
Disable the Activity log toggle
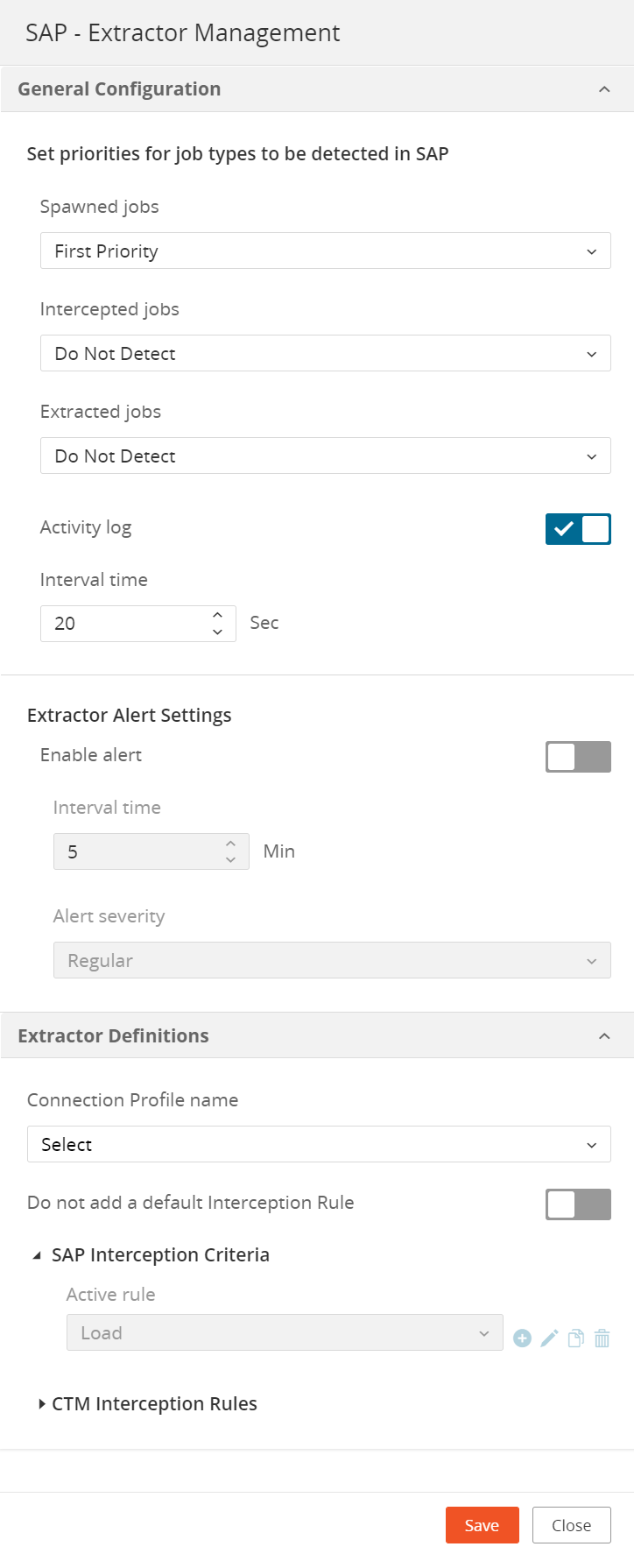[578, 529]
